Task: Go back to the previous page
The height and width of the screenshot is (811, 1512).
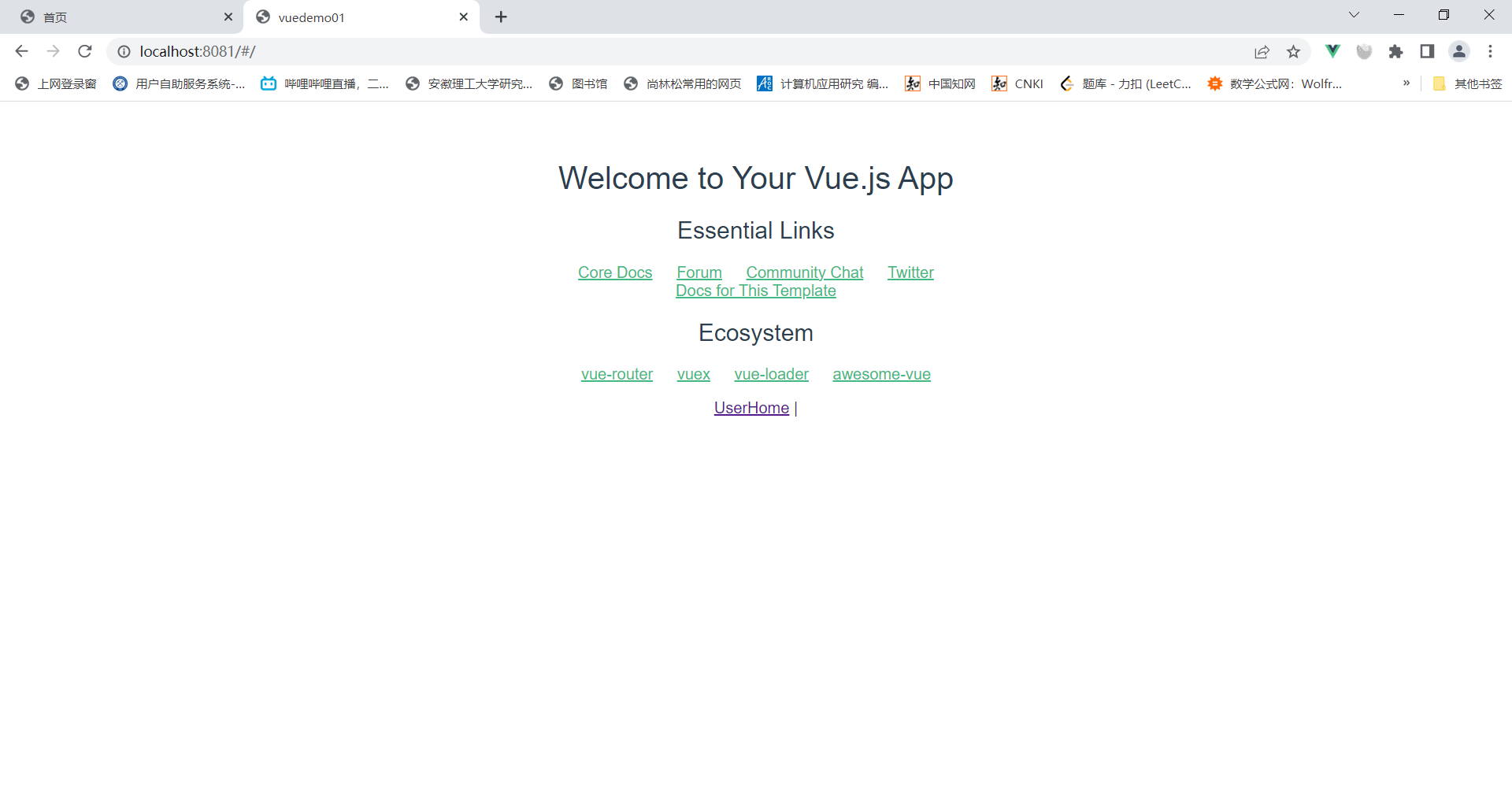Action: (x=21, y=51)
